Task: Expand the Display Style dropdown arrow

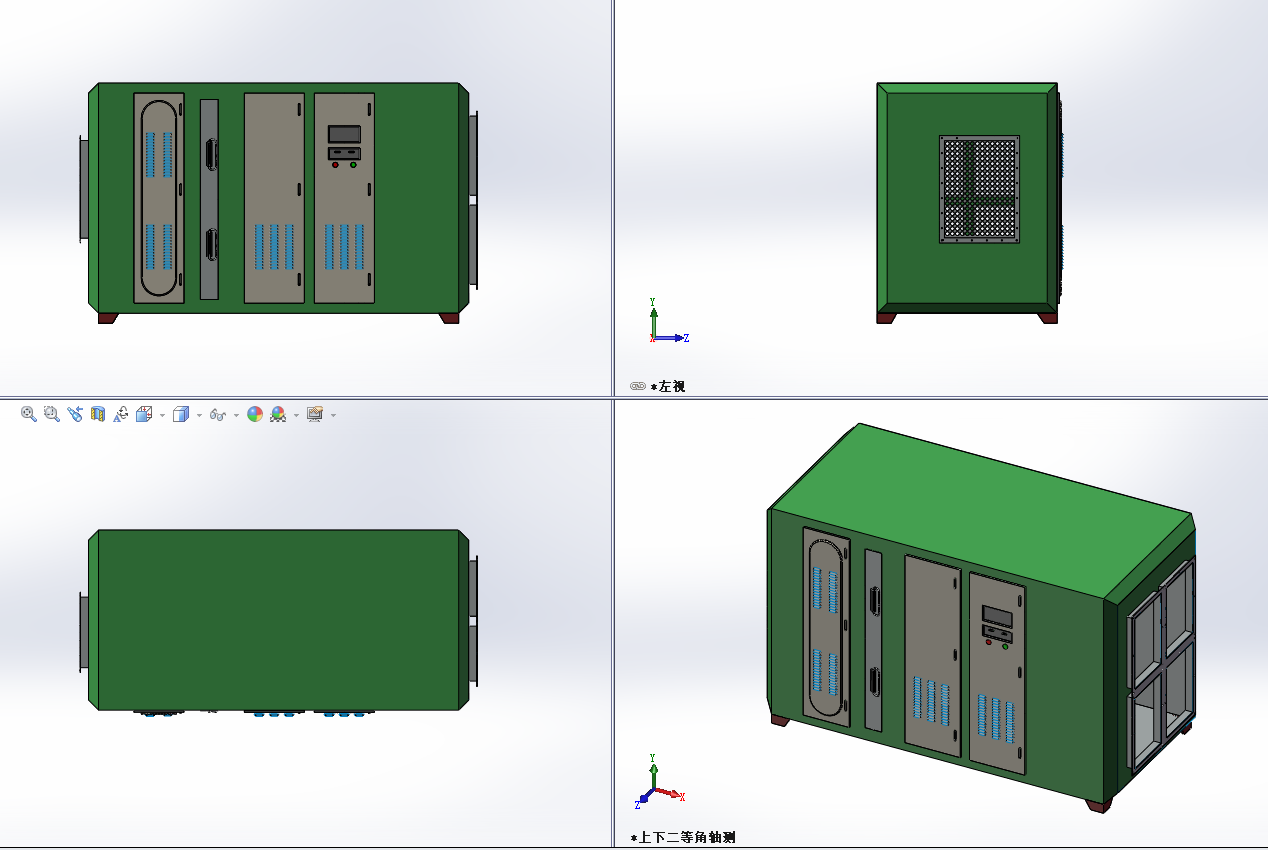Action: coord(199,415)
